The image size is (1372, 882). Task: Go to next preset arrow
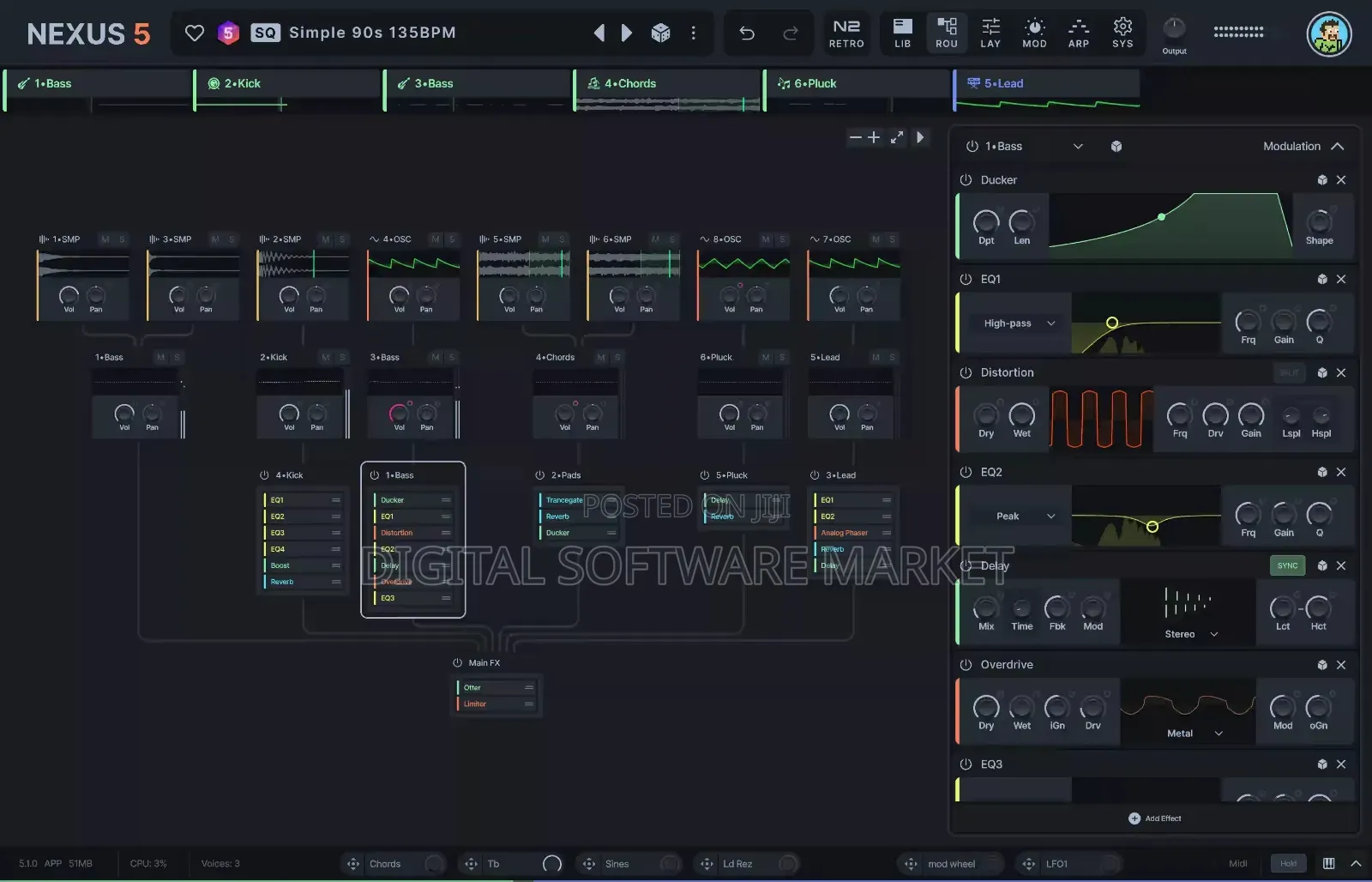(x=627, y=33)
